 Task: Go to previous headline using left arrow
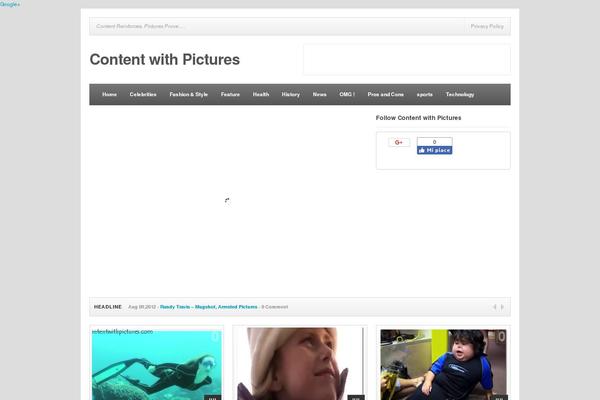(494, 307)
